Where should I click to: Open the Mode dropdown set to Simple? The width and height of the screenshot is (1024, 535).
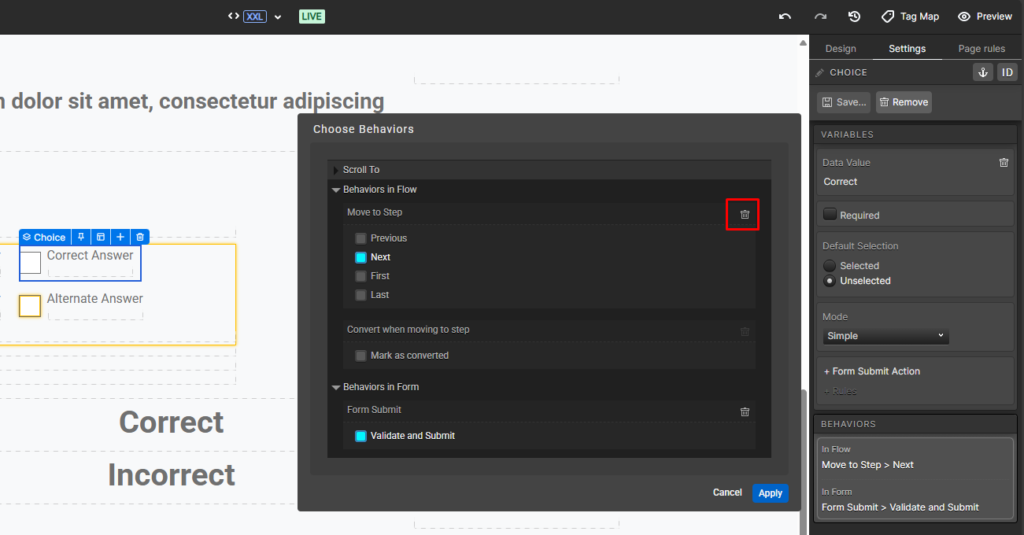886,336
